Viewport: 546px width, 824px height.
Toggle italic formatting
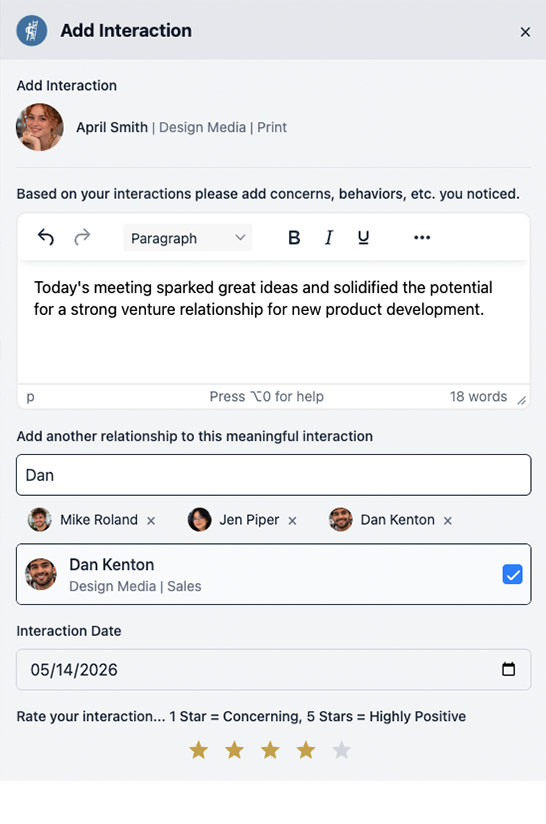point(329,238)
